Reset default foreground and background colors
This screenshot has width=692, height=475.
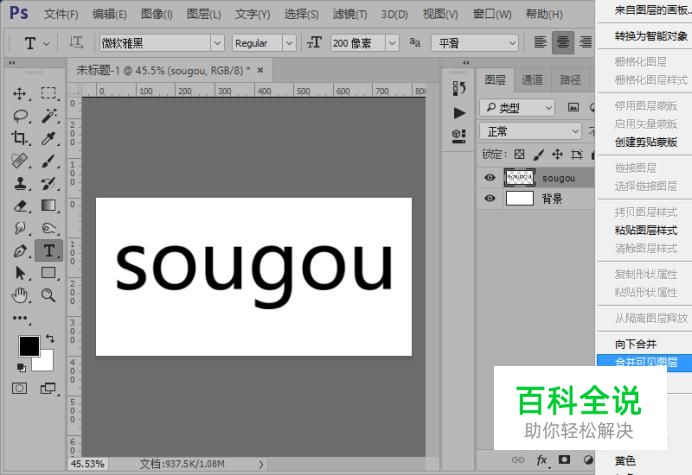21,367
